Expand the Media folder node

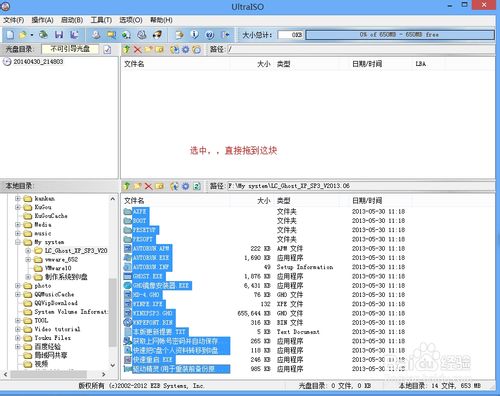coord(18,225)
